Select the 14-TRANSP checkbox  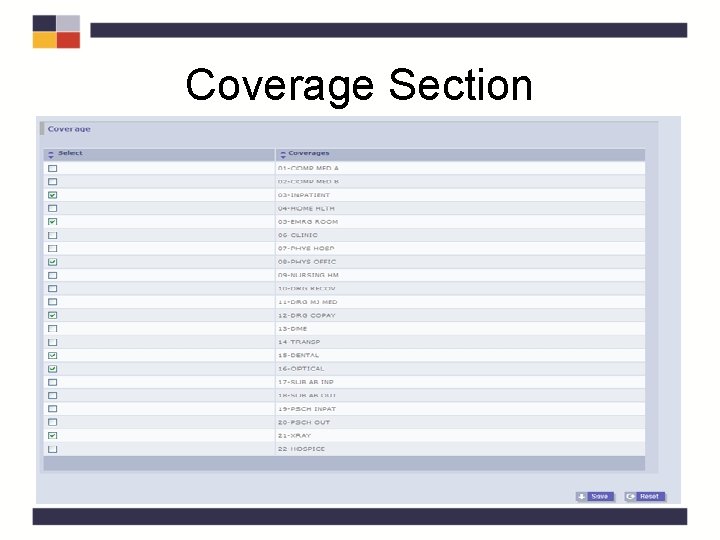53,342
